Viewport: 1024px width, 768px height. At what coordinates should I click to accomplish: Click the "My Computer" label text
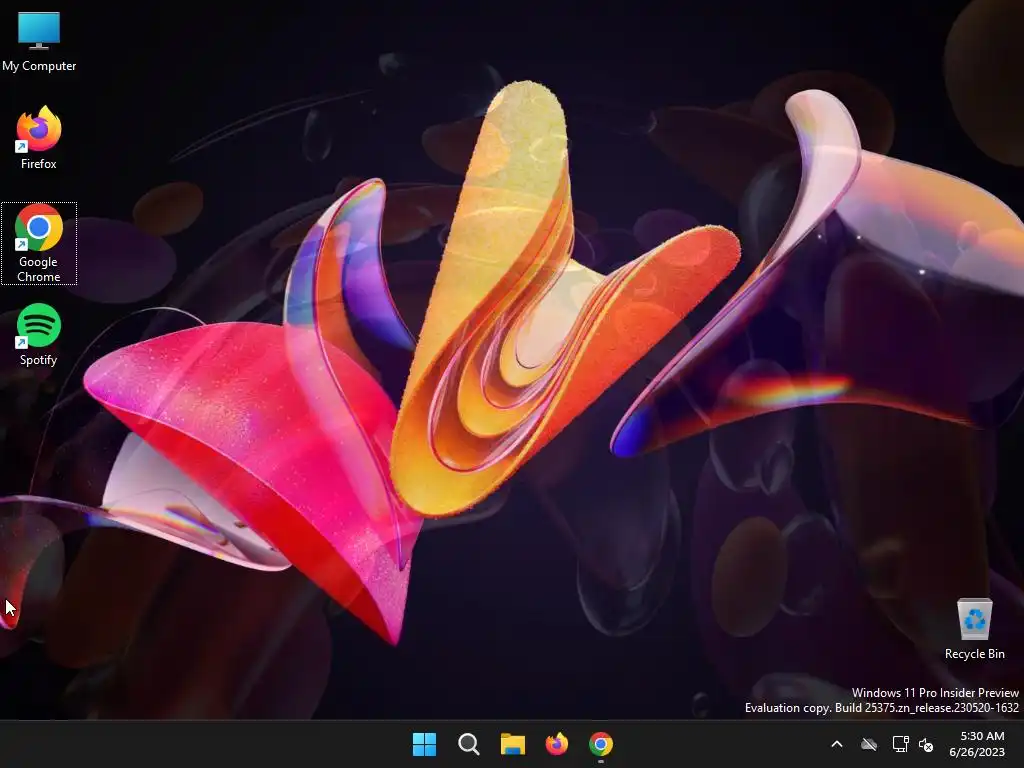(39, 66)
